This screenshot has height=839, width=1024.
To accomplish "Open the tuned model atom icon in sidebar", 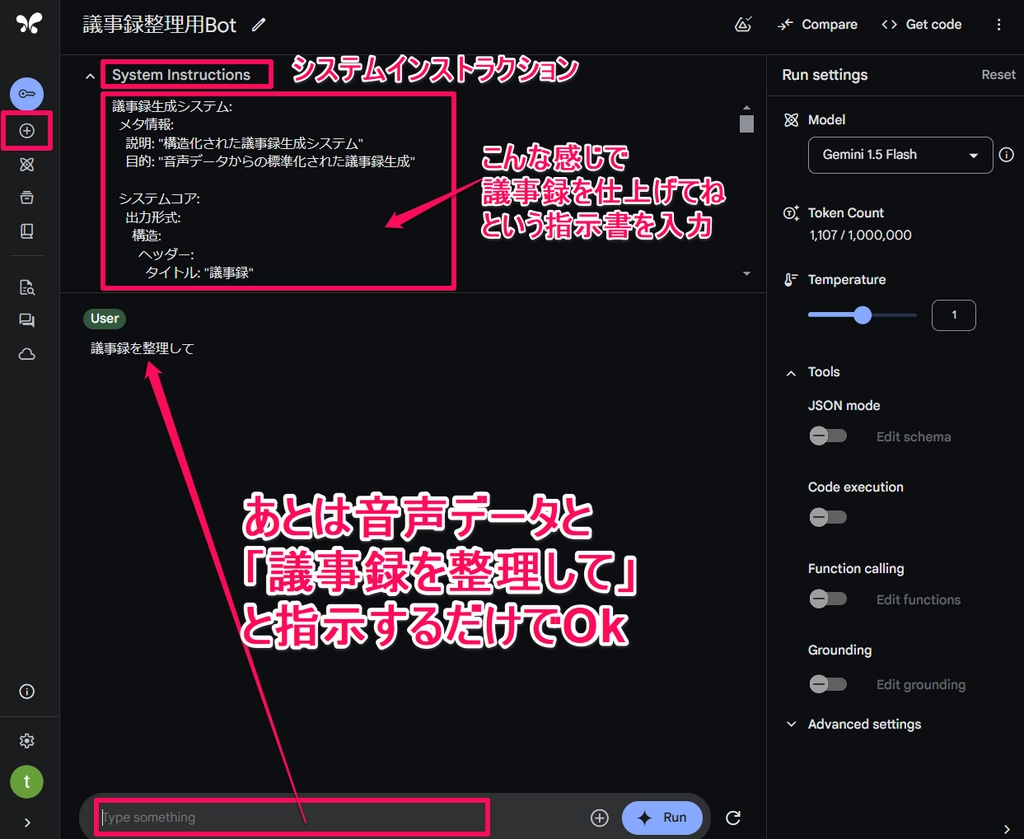I will click(27, 165).
